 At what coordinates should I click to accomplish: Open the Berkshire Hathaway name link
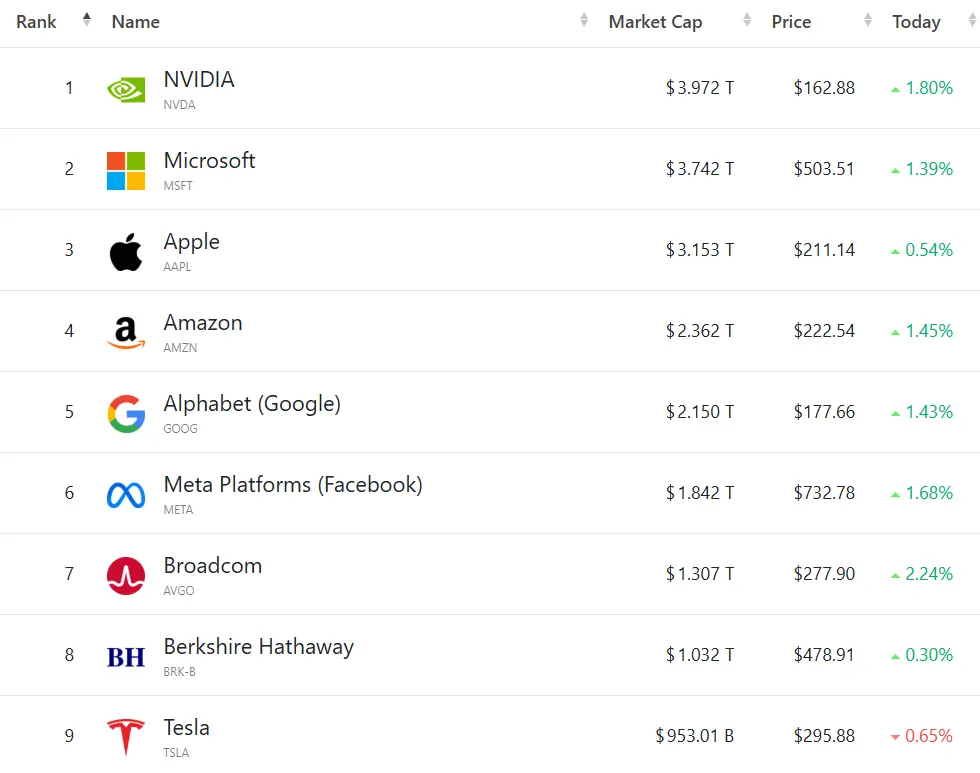tap(259, 647)
